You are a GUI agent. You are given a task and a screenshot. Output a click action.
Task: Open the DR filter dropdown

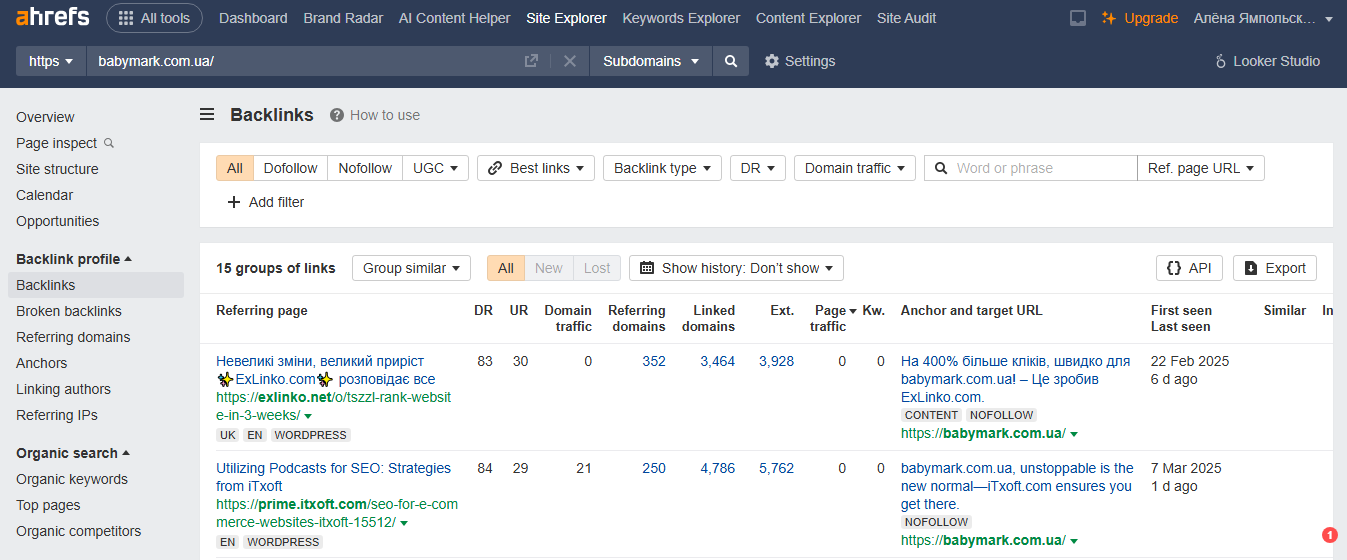click(x=758, y=168)
